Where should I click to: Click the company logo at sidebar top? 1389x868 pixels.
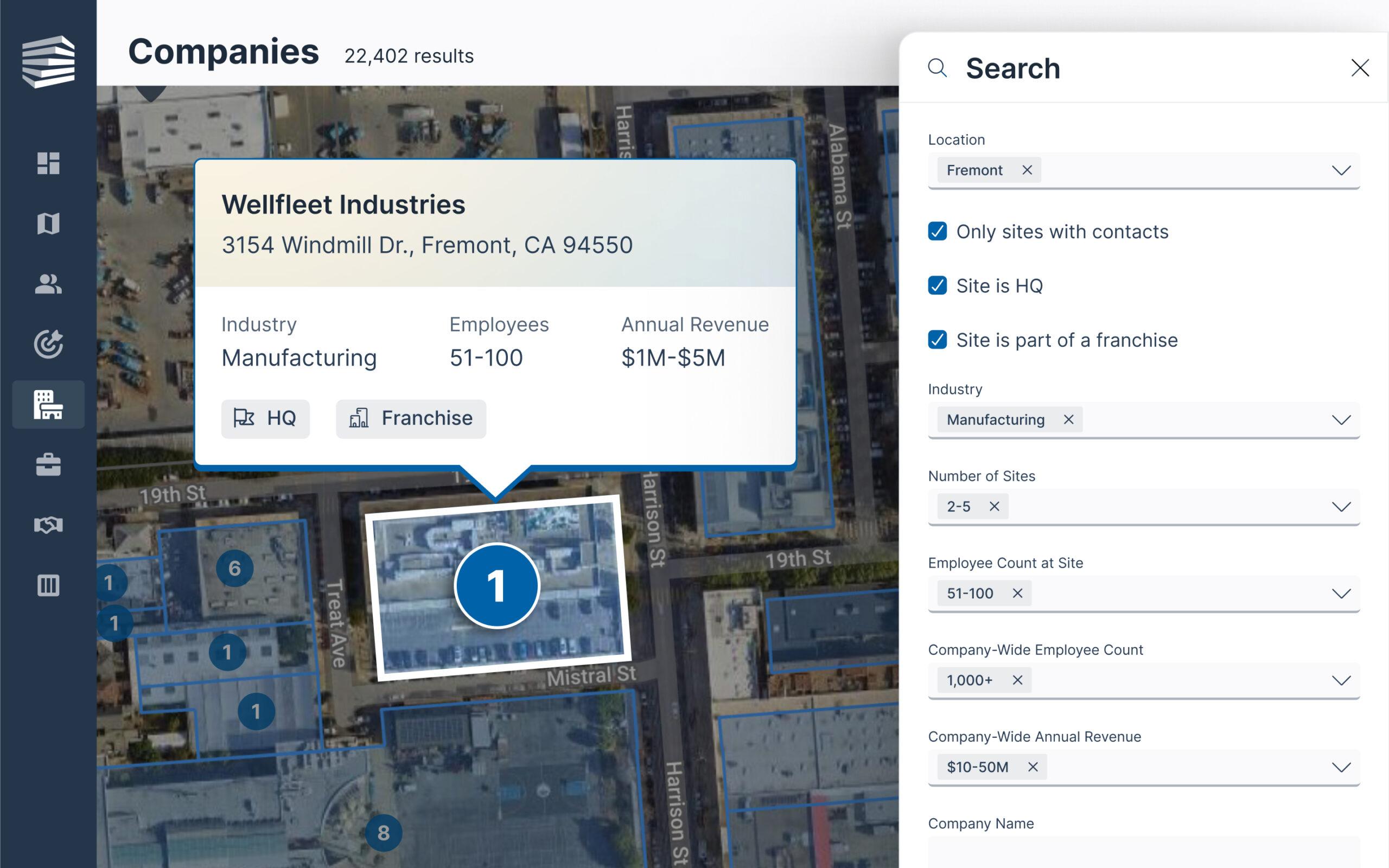pos(48,61)
